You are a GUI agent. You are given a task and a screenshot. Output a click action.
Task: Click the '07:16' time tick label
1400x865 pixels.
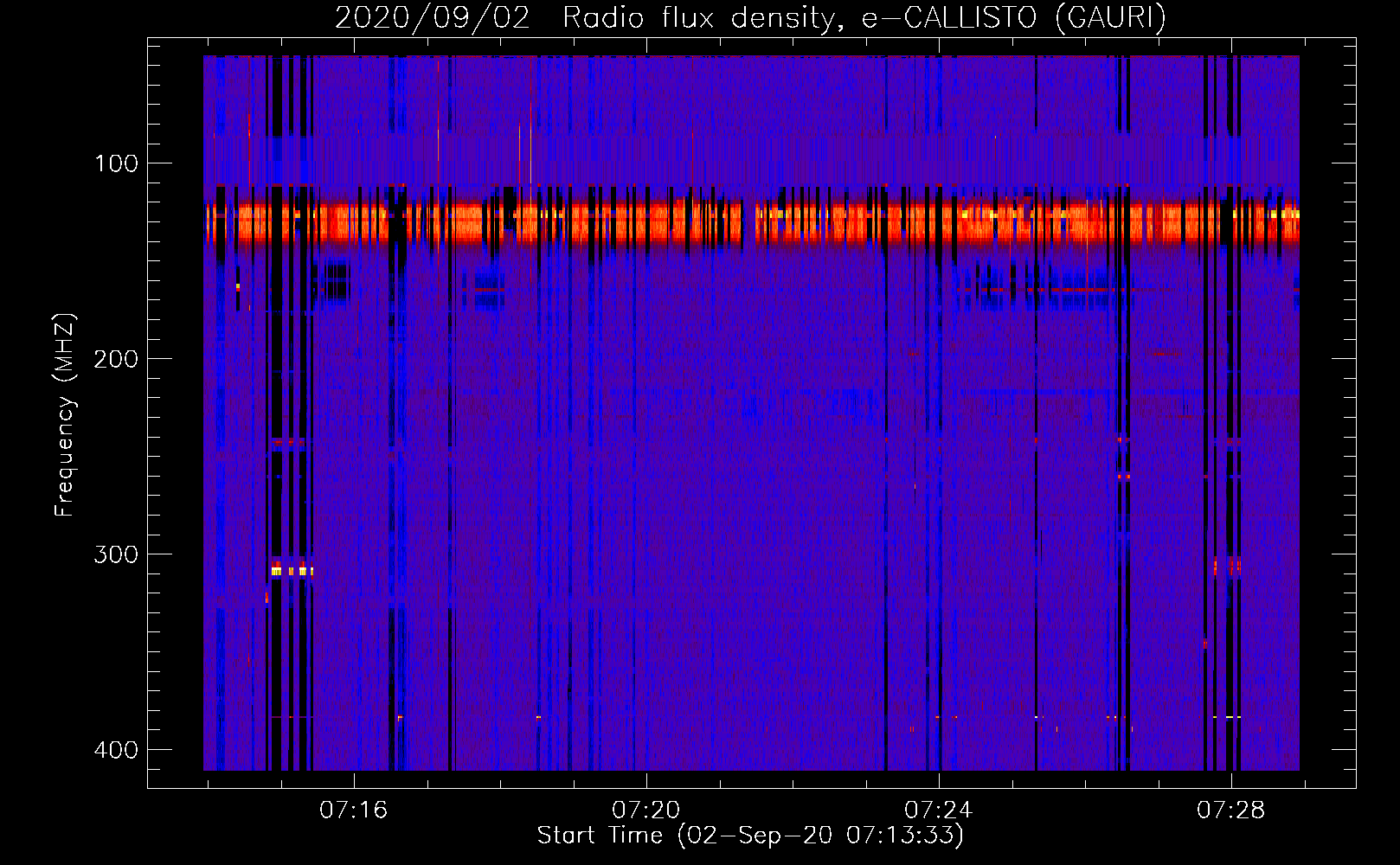point(354,811)
